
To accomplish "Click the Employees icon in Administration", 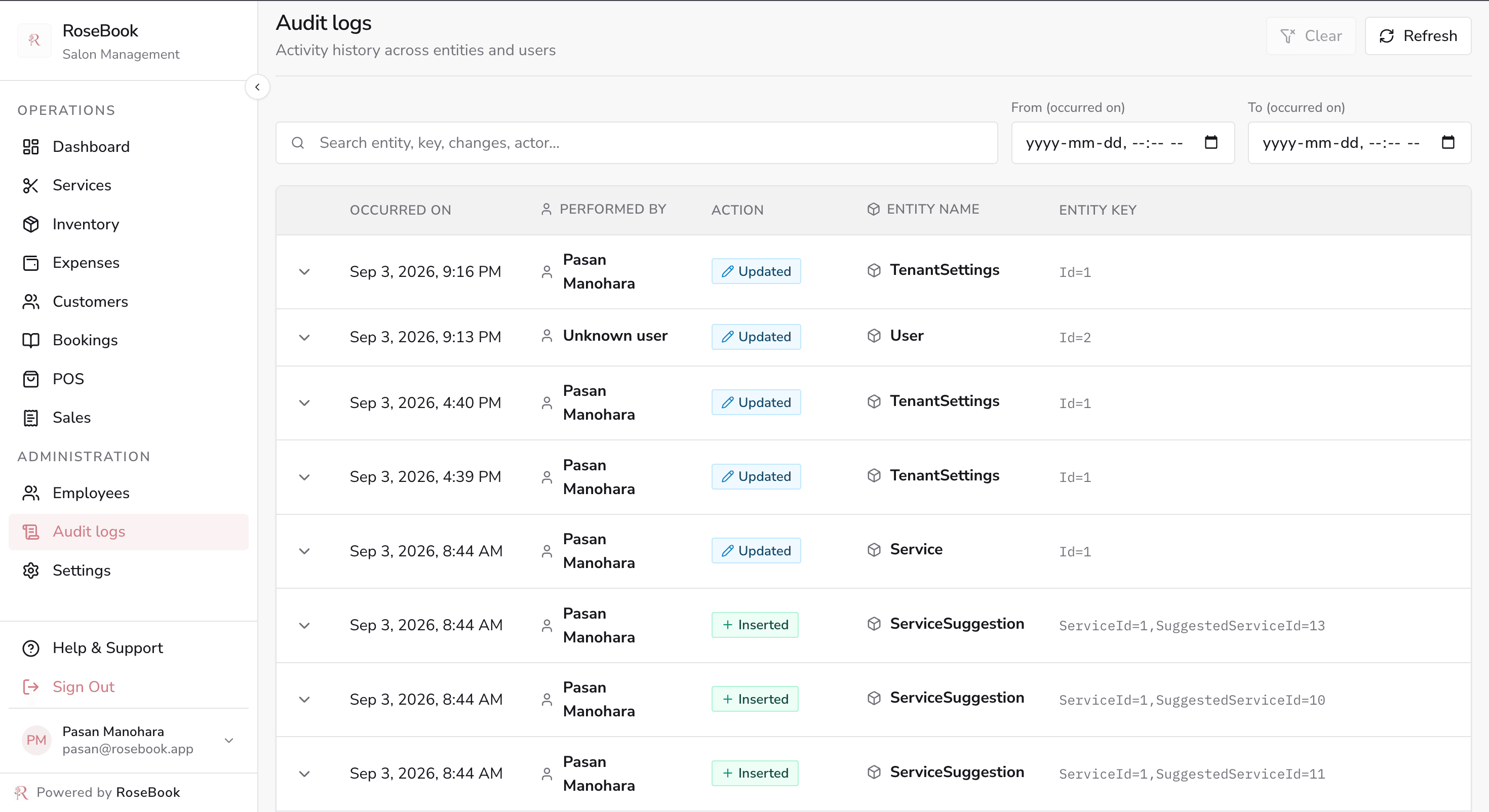I will click(30, 493).
